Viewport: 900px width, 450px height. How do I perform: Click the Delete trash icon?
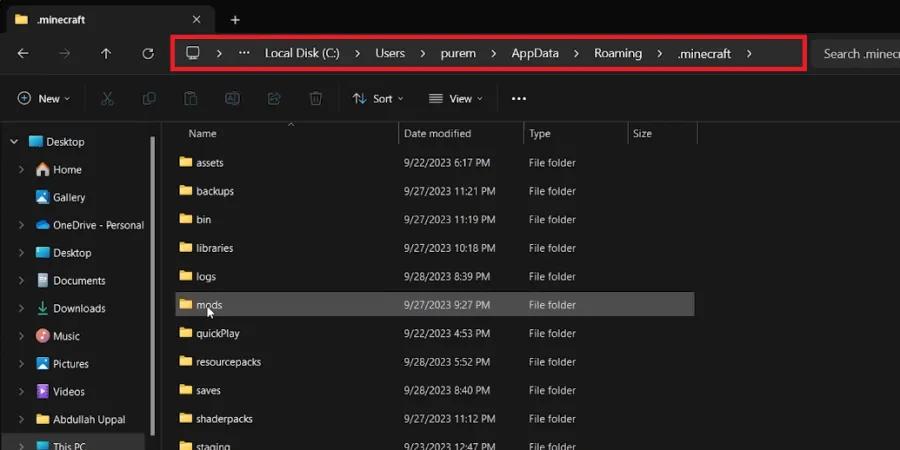coord(316,99)
